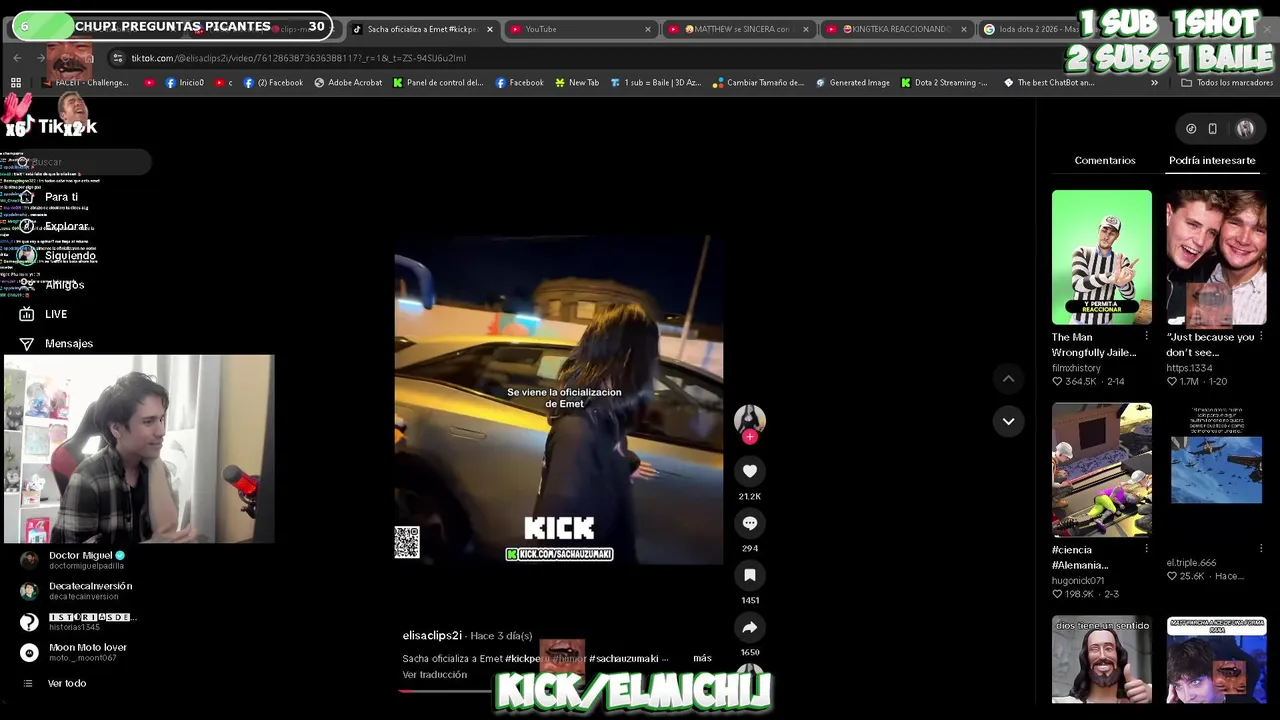Open Panel de control bookmark
This screenshot has width=1280, height=720.
click(438, 83)
